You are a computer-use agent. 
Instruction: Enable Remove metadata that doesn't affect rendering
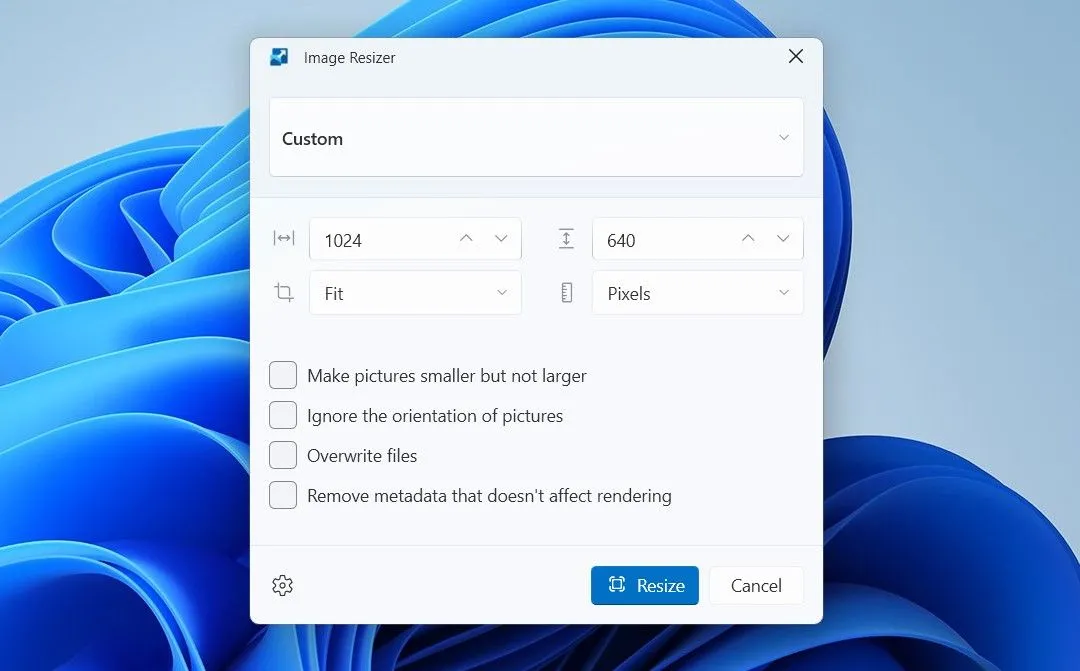coord(283,495)
